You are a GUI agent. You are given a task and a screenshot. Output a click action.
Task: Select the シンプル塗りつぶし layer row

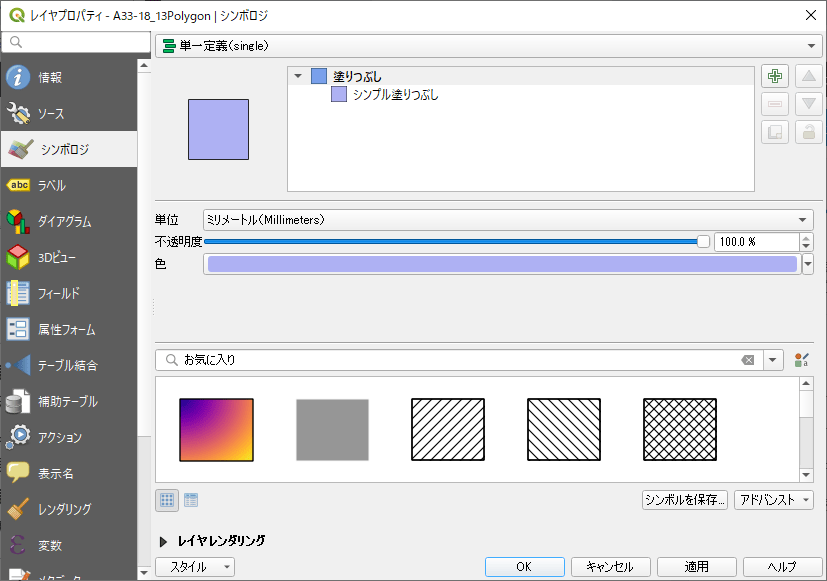pos(521,95)
